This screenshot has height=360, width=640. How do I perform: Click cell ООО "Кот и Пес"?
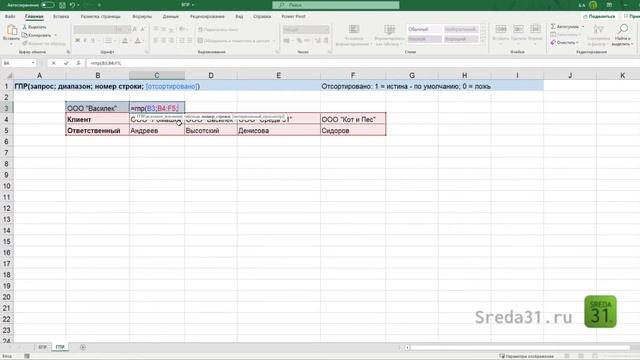click(x=353, y=119)
